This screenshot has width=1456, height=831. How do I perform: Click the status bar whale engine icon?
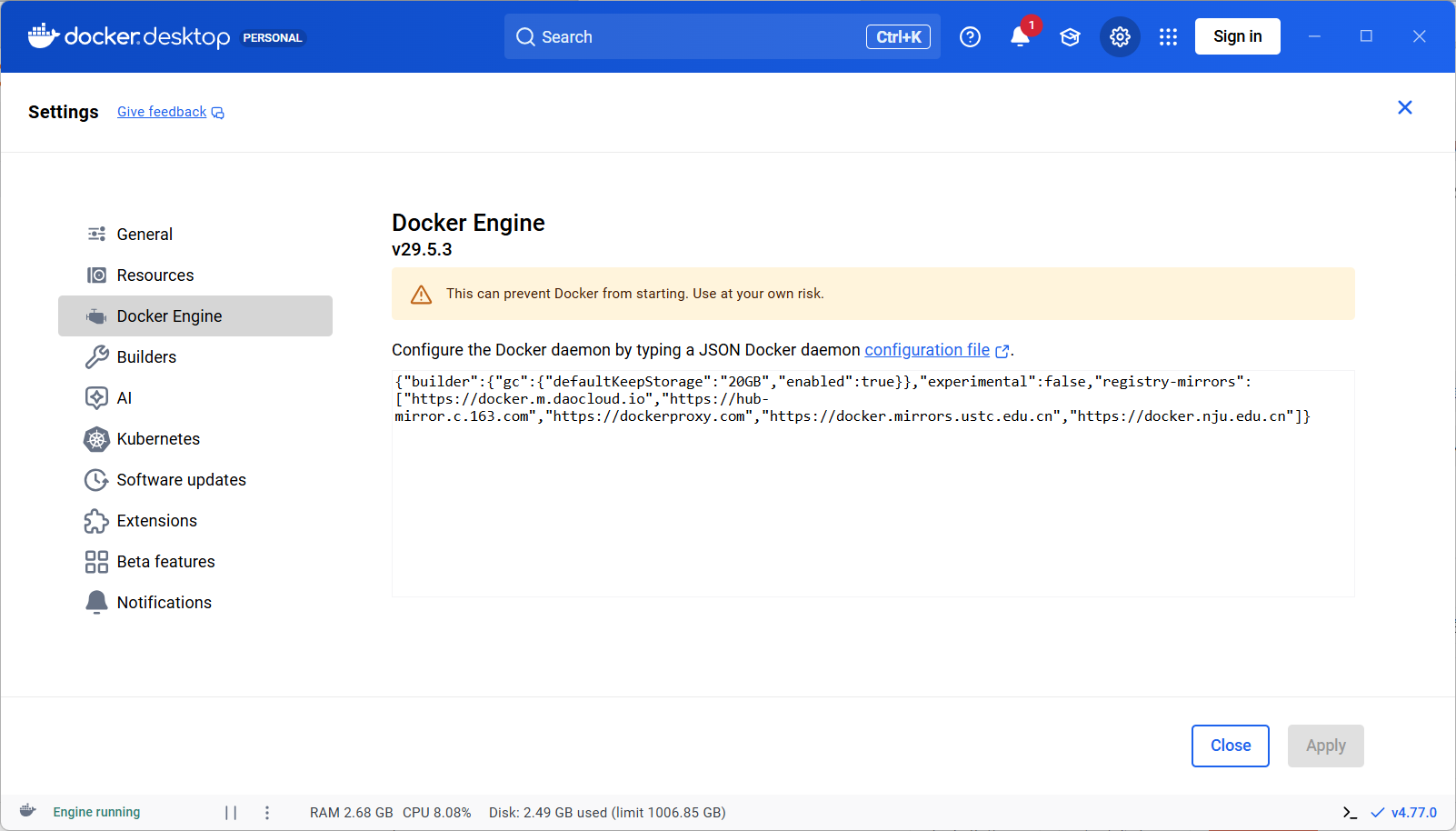pyautogui.click(x=28, y=811)
